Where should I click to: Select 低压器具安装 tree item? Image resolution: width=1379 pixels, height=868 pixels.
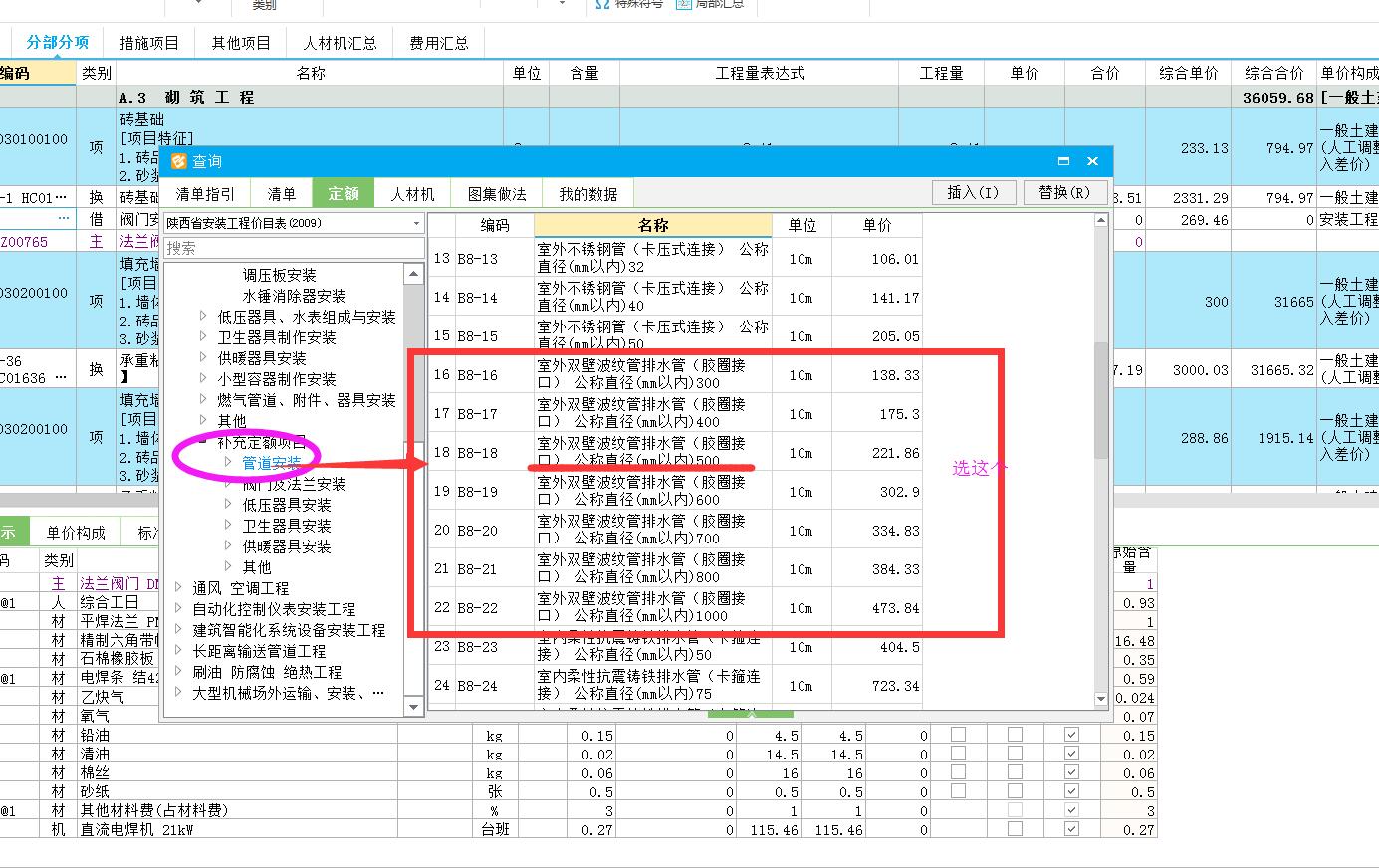[x=287, y=505]
